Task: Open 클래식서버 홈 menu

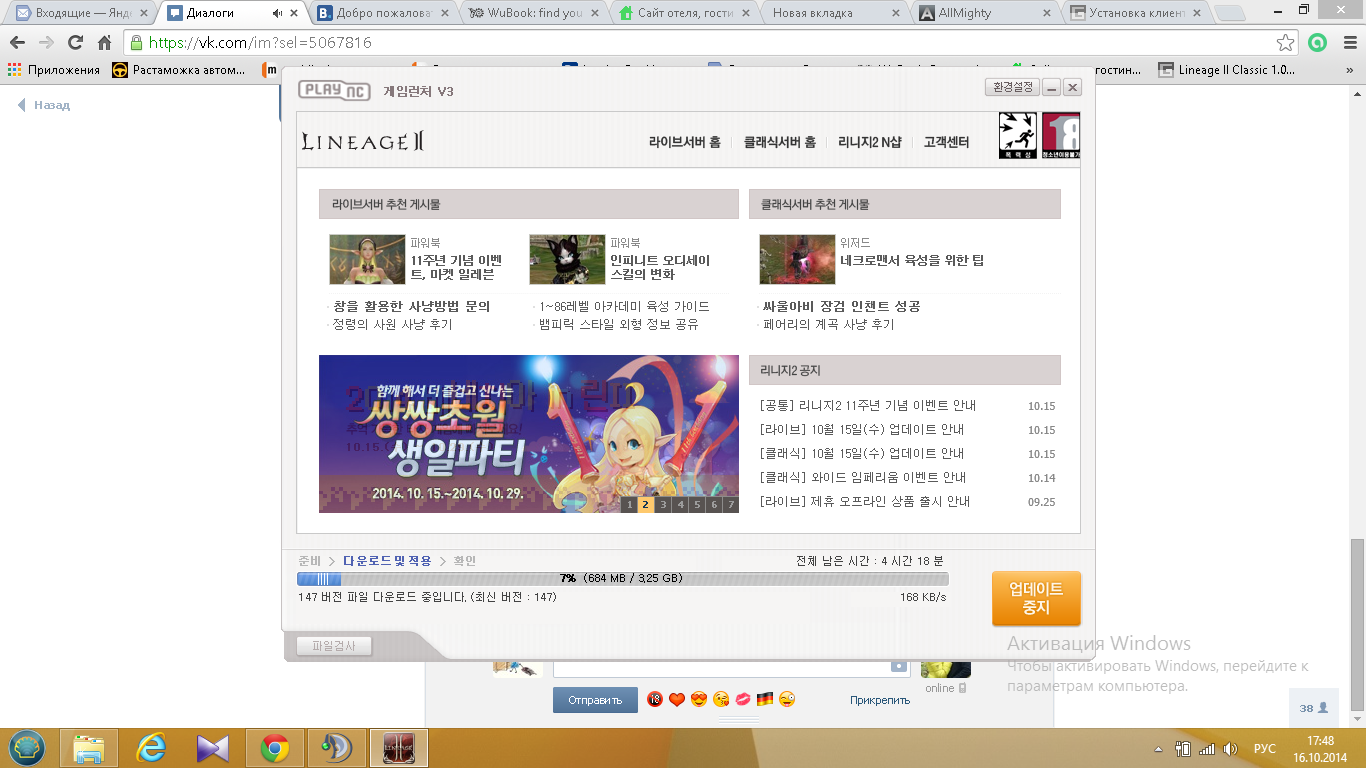Action: tap(779, 142)
